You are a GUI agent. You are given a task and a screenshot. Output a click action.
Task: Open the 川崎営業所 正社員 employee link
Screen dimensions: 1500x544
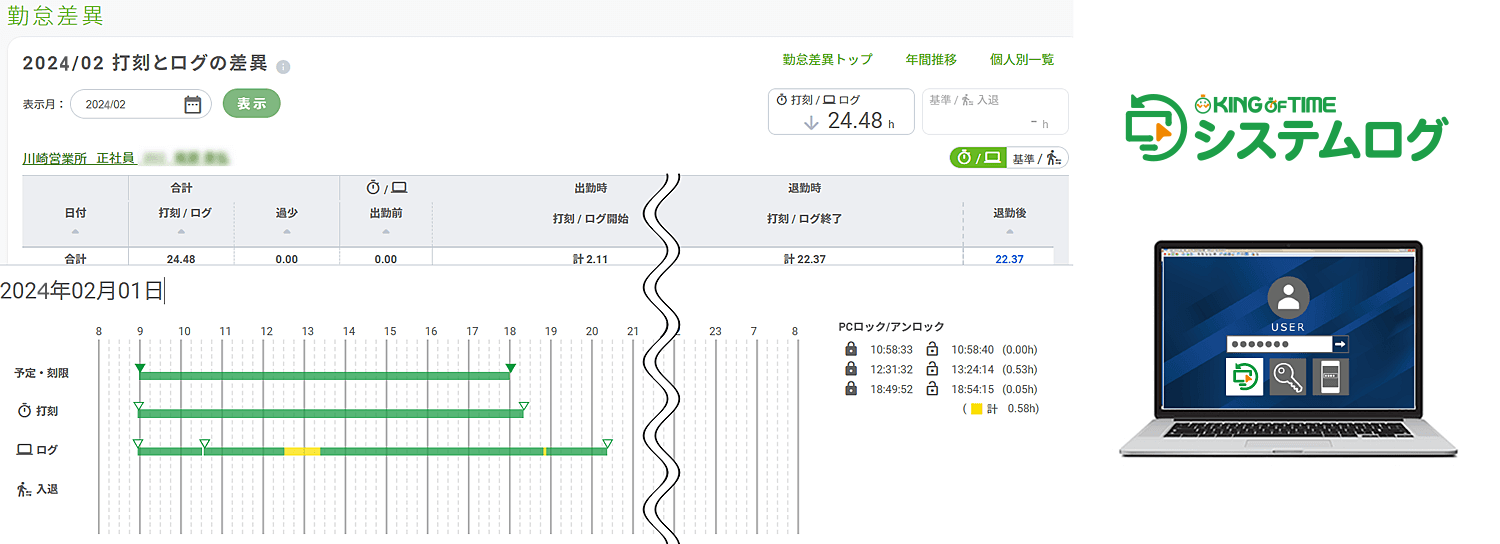[78, 158]
